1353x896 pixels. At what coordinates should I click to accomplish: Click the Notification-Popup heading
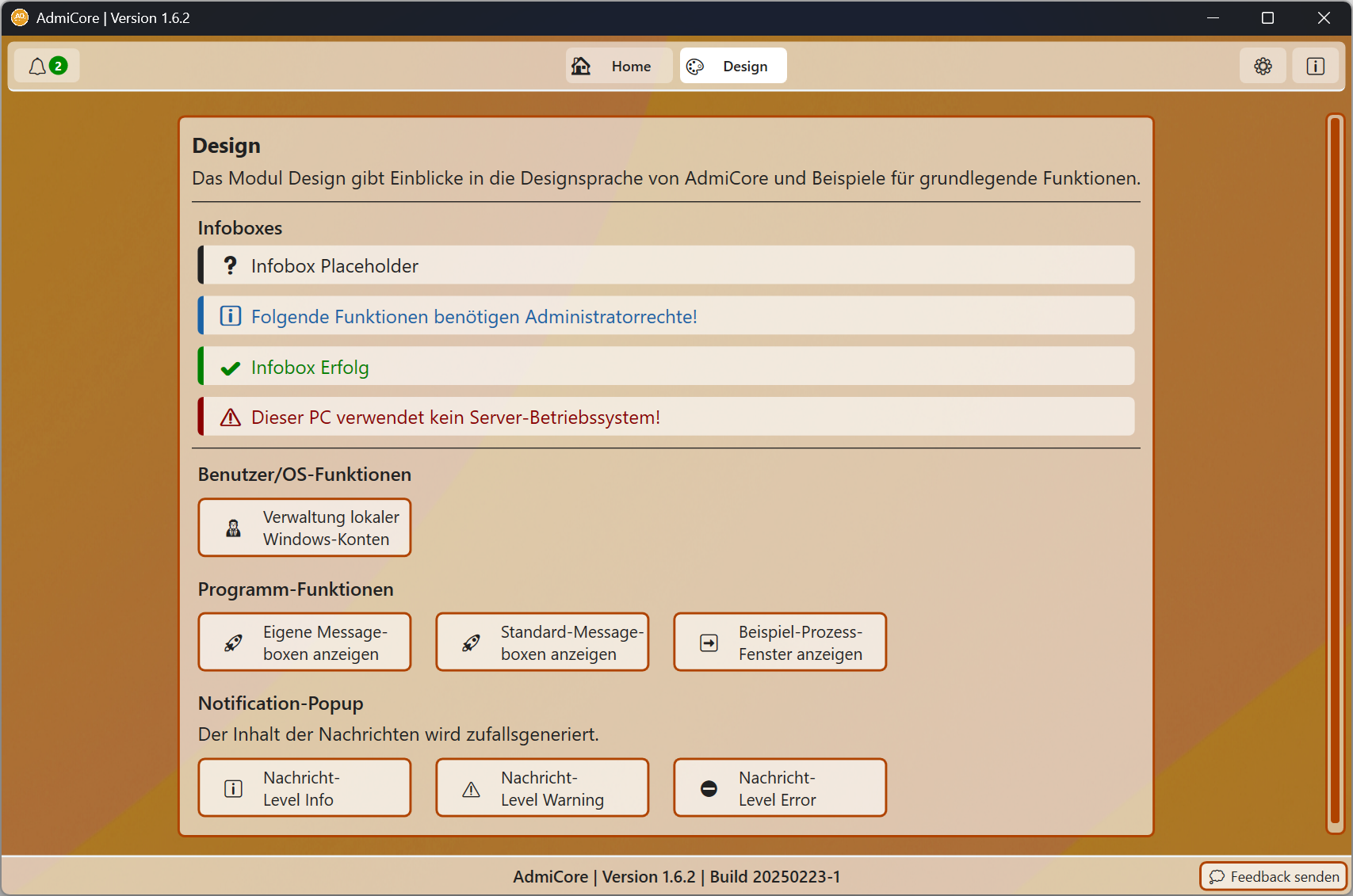coord(281,703)
